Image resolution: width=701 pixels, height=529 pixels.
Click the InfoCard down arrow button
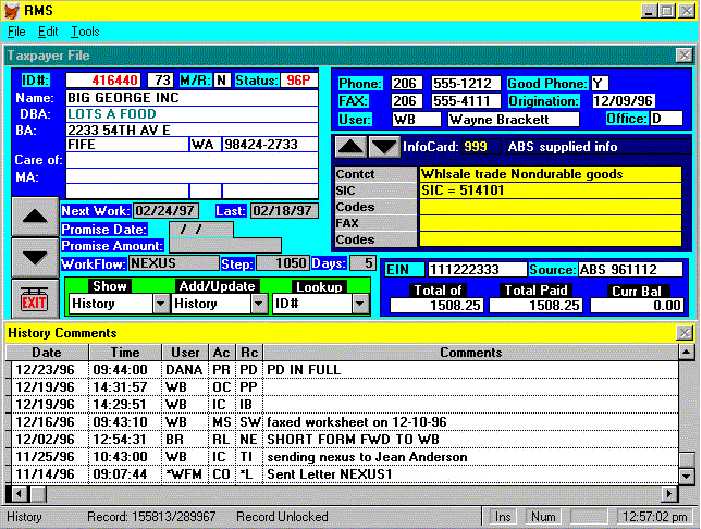click(384, 147)
